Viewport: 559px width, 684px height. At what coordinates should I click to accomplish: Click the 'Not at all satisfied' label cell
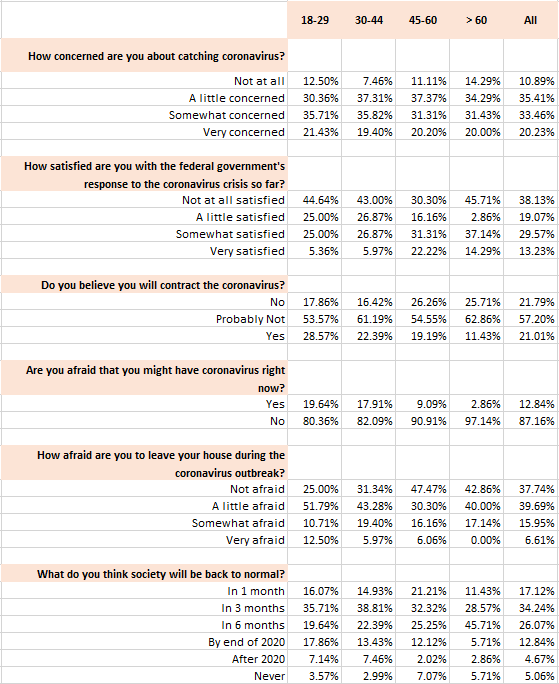tap(144, 200)
